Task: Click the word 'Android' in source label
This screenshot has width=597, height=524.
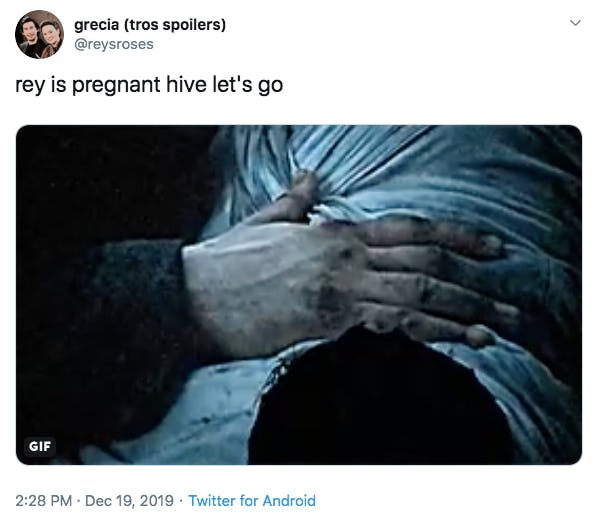Action: (x=289, y=500)
